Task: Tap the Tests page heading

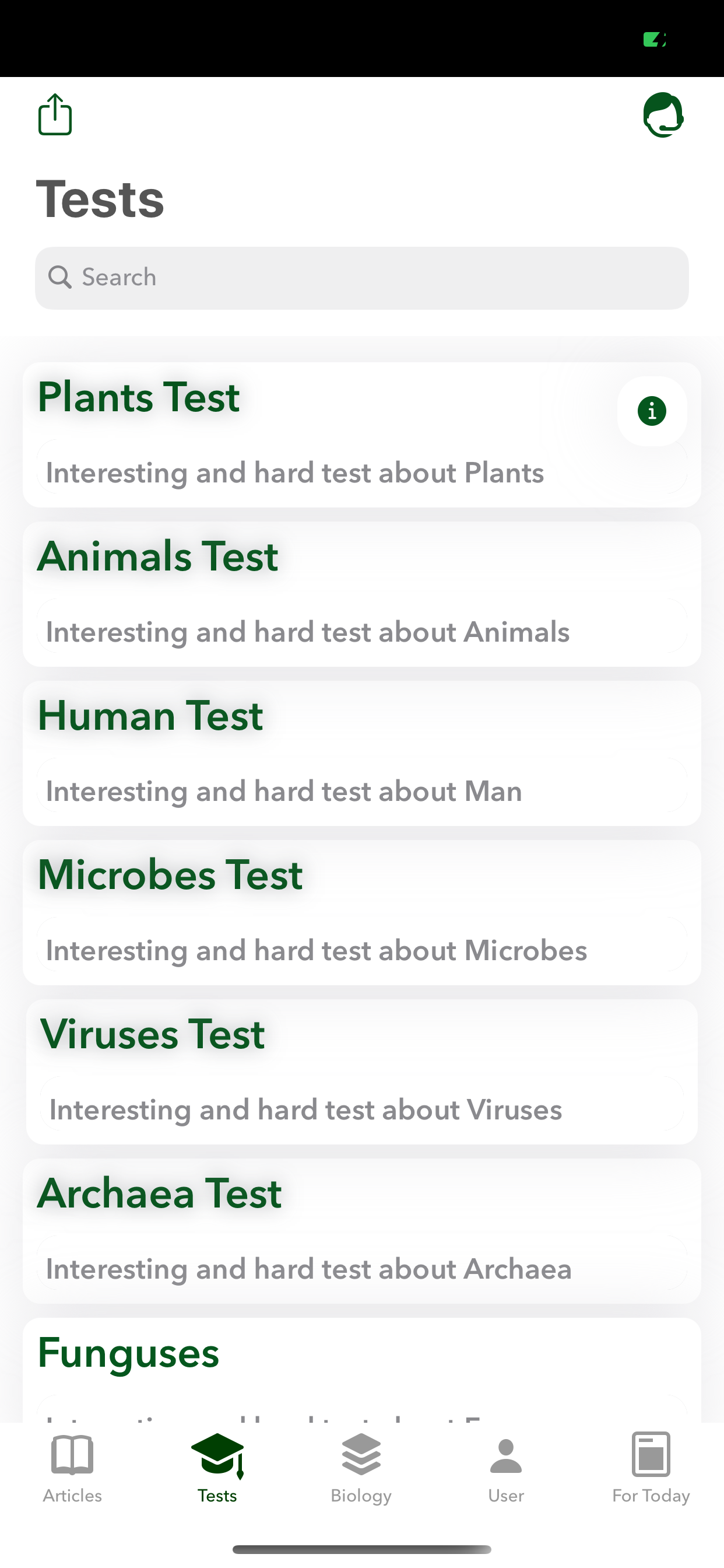Action: (100, 199)
